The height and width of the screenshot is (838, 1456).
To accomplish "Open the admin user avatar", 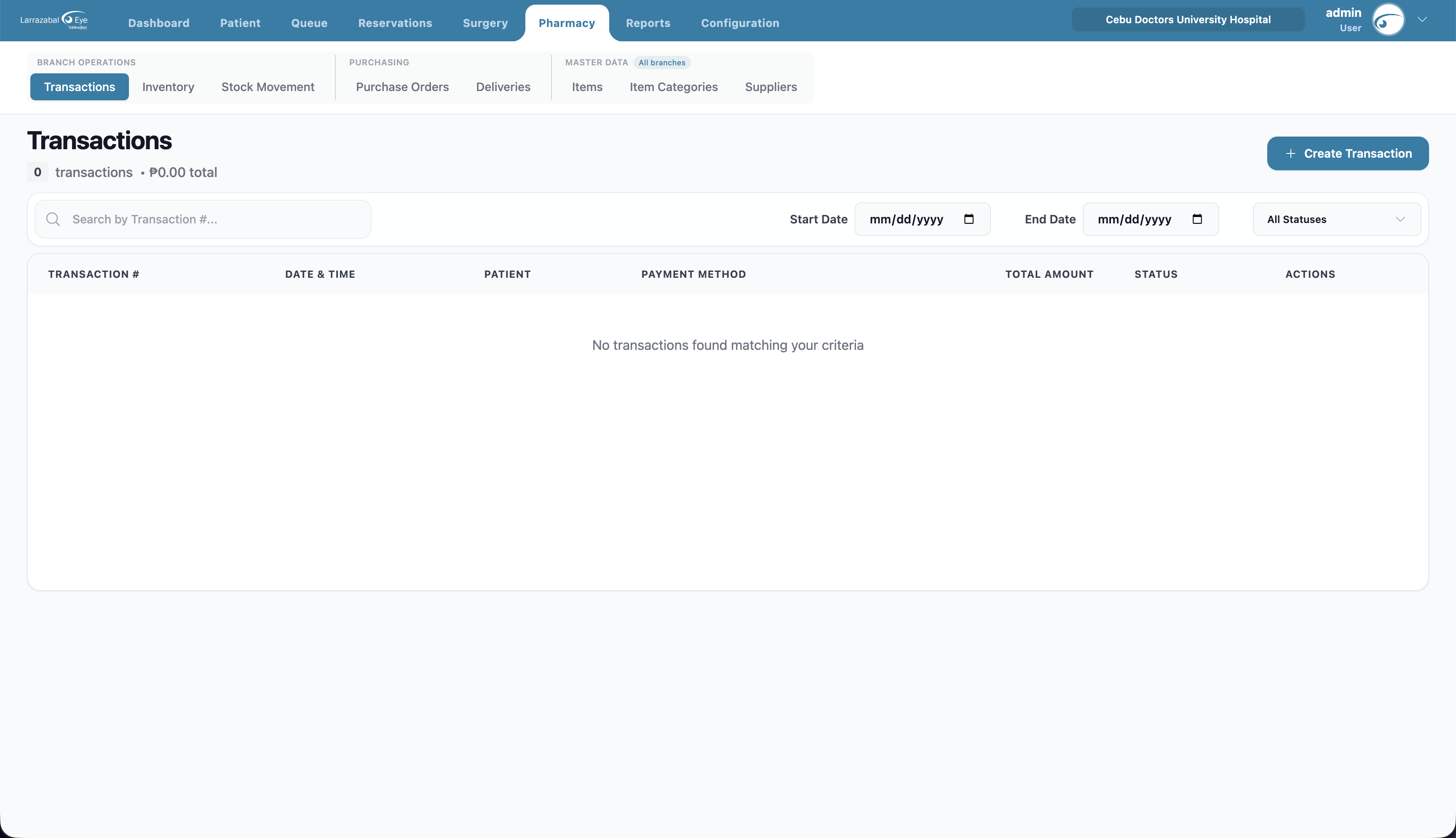I will (1388, 19).
